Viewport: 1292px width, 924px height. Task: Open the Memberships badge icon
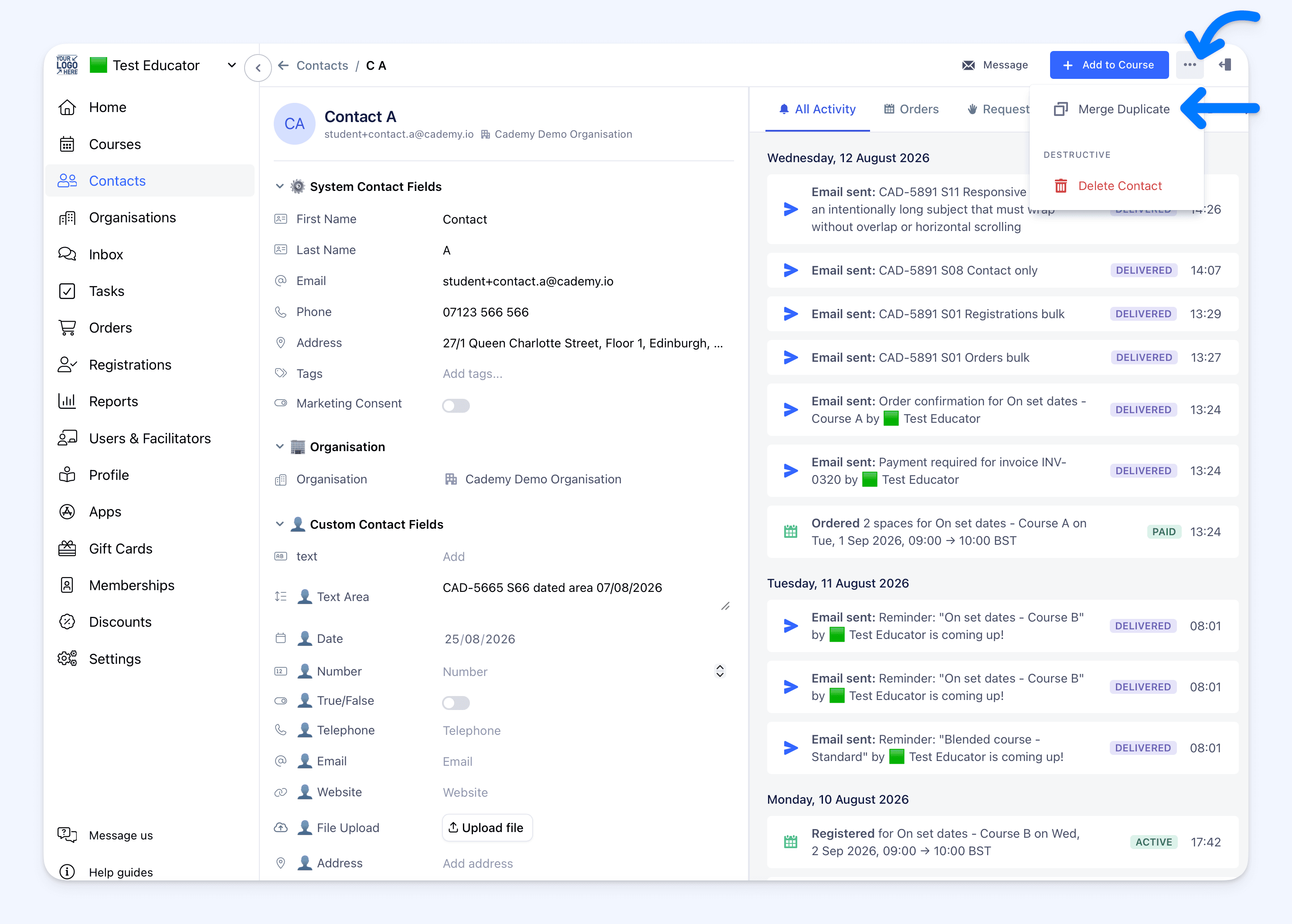[67, 585]
